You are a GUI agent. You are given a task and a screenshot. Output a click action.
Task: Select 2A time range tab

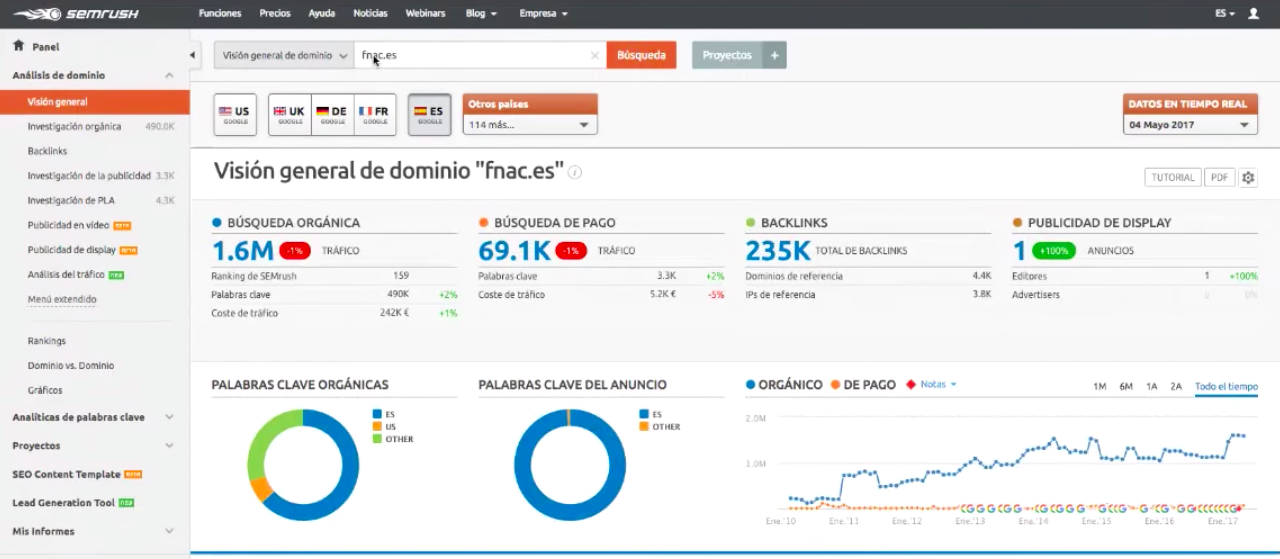1176,386
